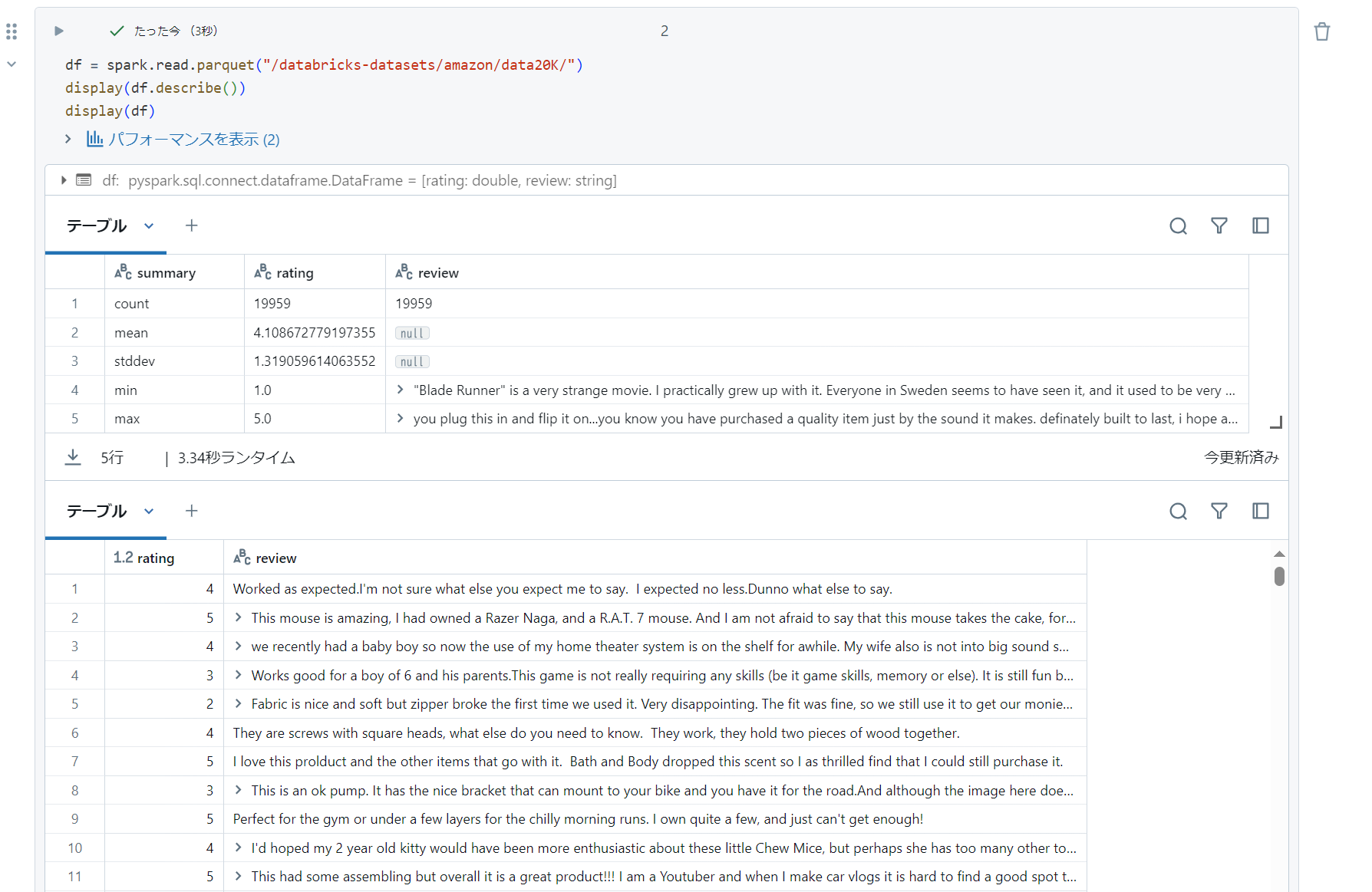This screenshot has width=1372, height=892.
Task: Click the cell drag handle dots
Action: tap(12, 31)
